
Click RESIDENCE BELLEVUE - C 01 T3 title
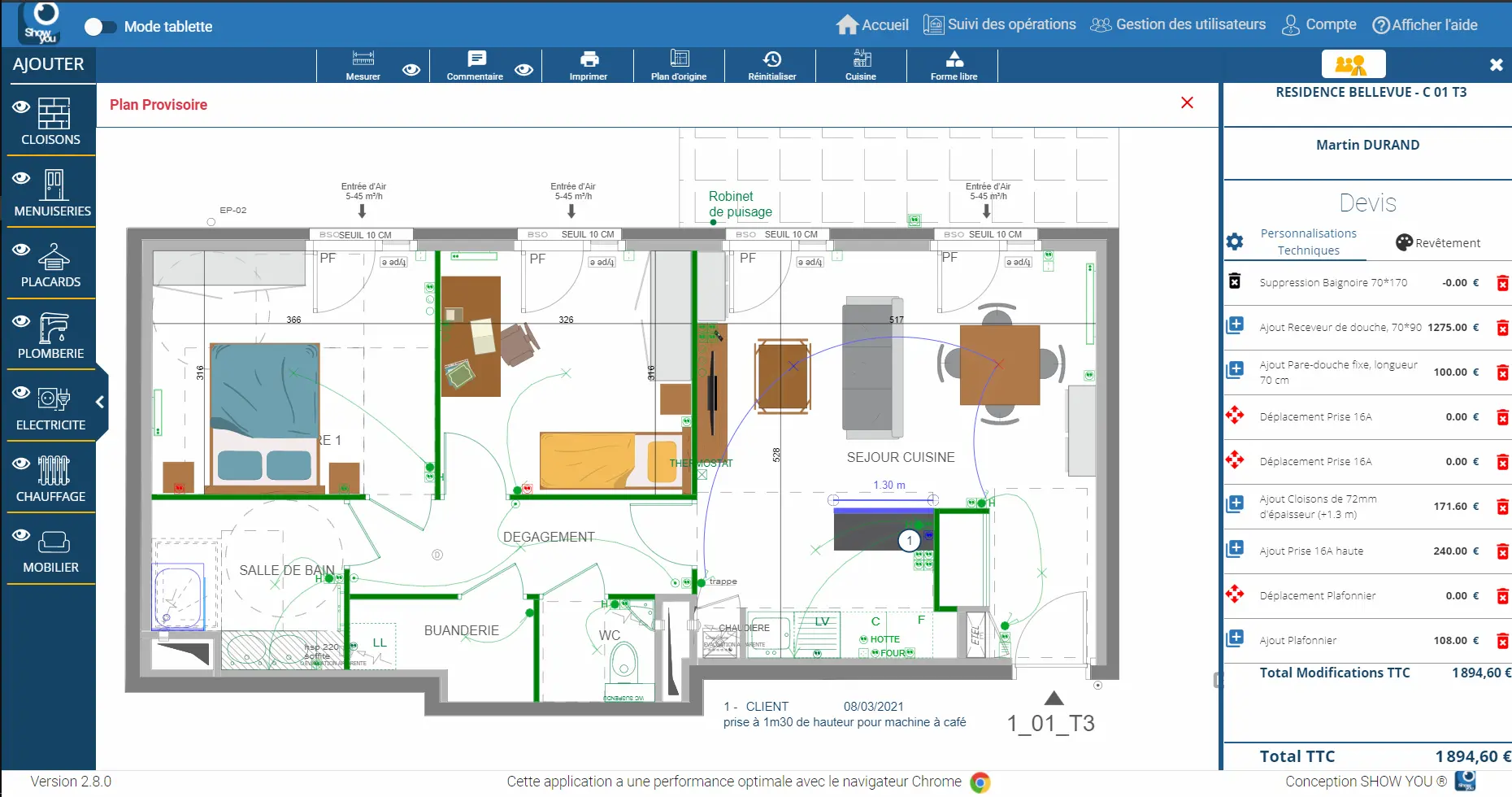[1371, 92]
